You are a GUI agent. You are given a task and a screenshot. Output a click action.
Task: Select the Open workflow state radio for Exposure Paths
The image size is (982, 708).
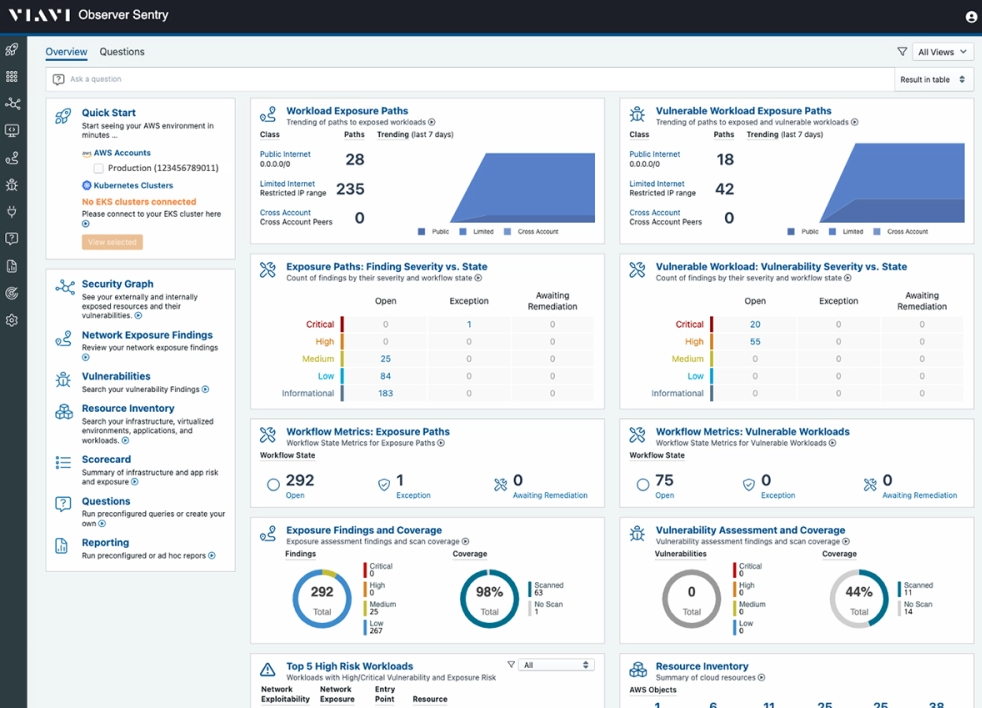tap(273, 485)
